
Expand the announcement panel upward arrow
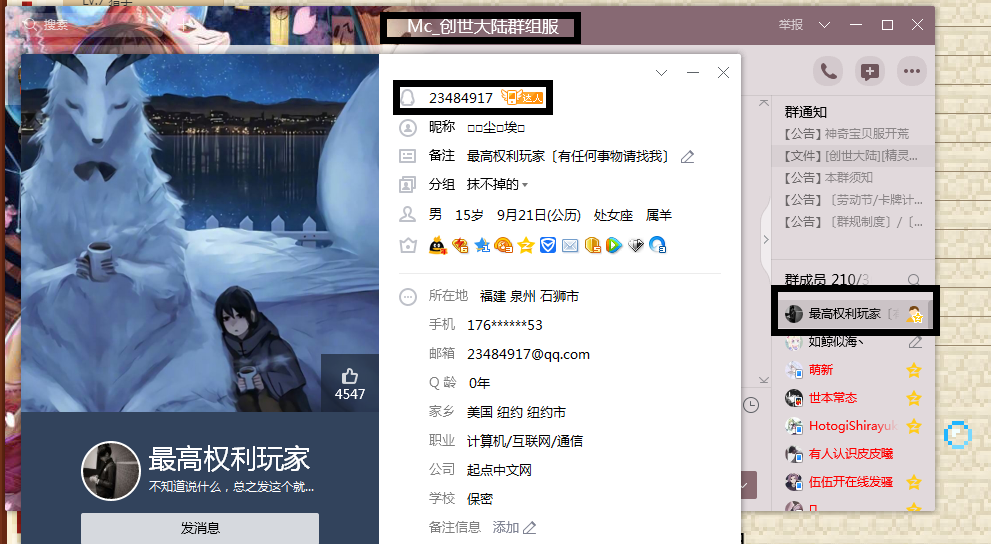click(x=763, y=102)
